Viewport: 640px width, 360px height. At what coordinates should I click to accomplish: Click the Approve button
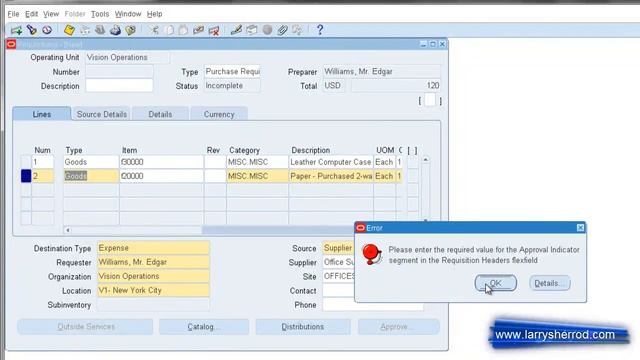tap(398, 327)
